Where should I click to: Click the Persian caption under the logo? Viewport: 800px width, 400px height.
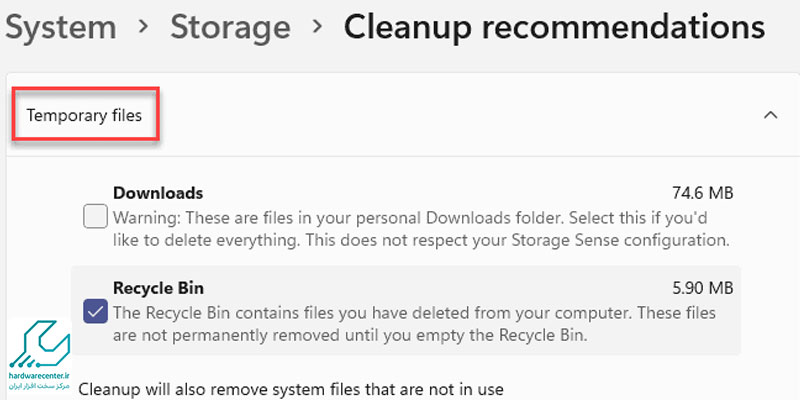[39, 386]
